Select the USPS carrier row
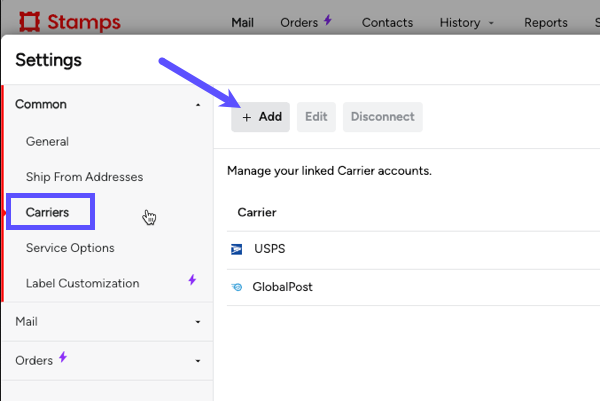This screenshot has height=401, width=600. pyautogui.click(x=413, y=249)
